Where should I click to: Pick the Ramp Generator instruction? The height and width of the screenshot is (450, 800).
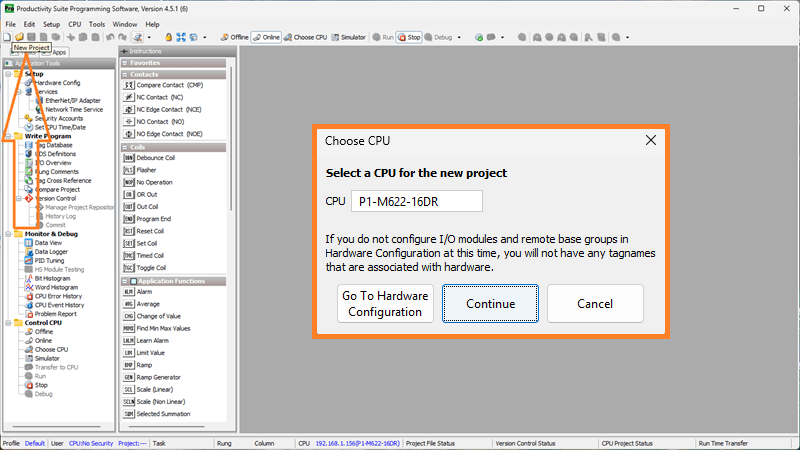159,377
